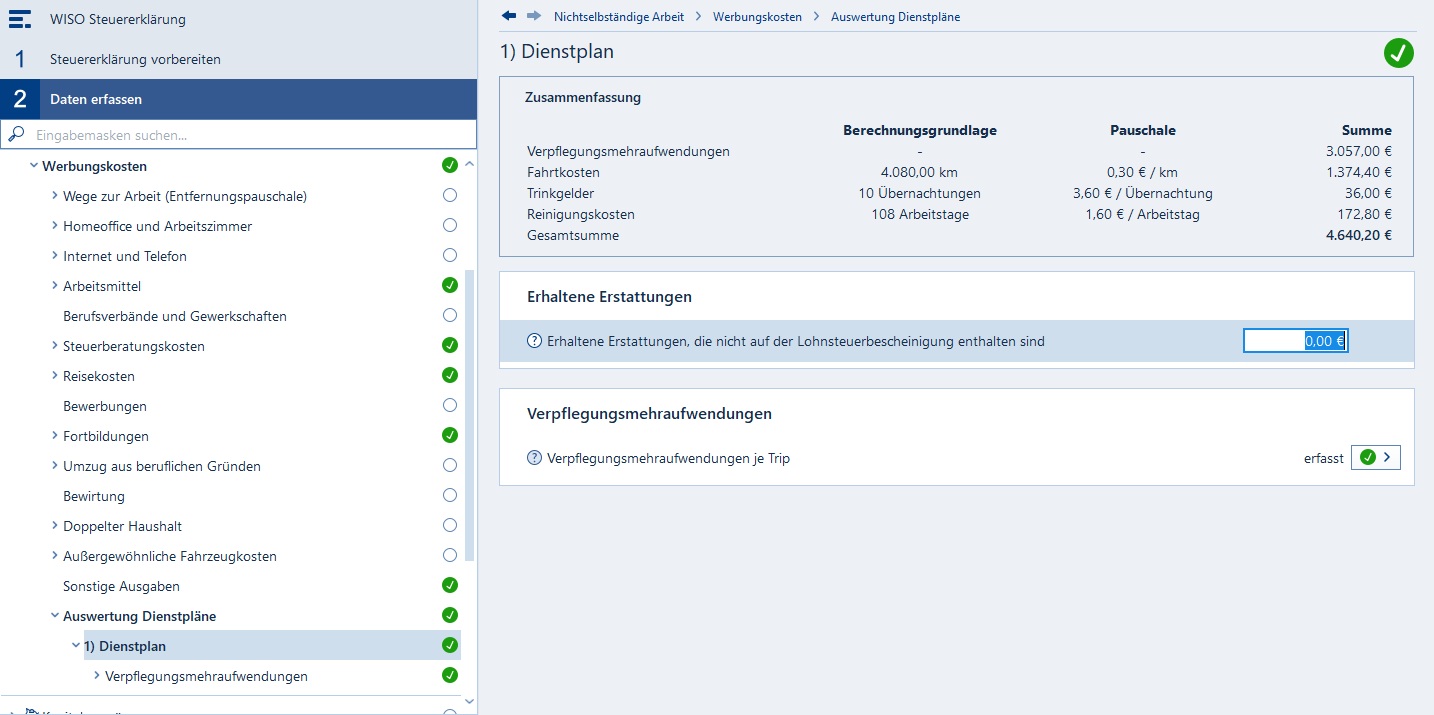Image resolution: width=1434 pixels, height=715 pixels.
Task: Select Bewerbungen in the tree
Action: 105,406
